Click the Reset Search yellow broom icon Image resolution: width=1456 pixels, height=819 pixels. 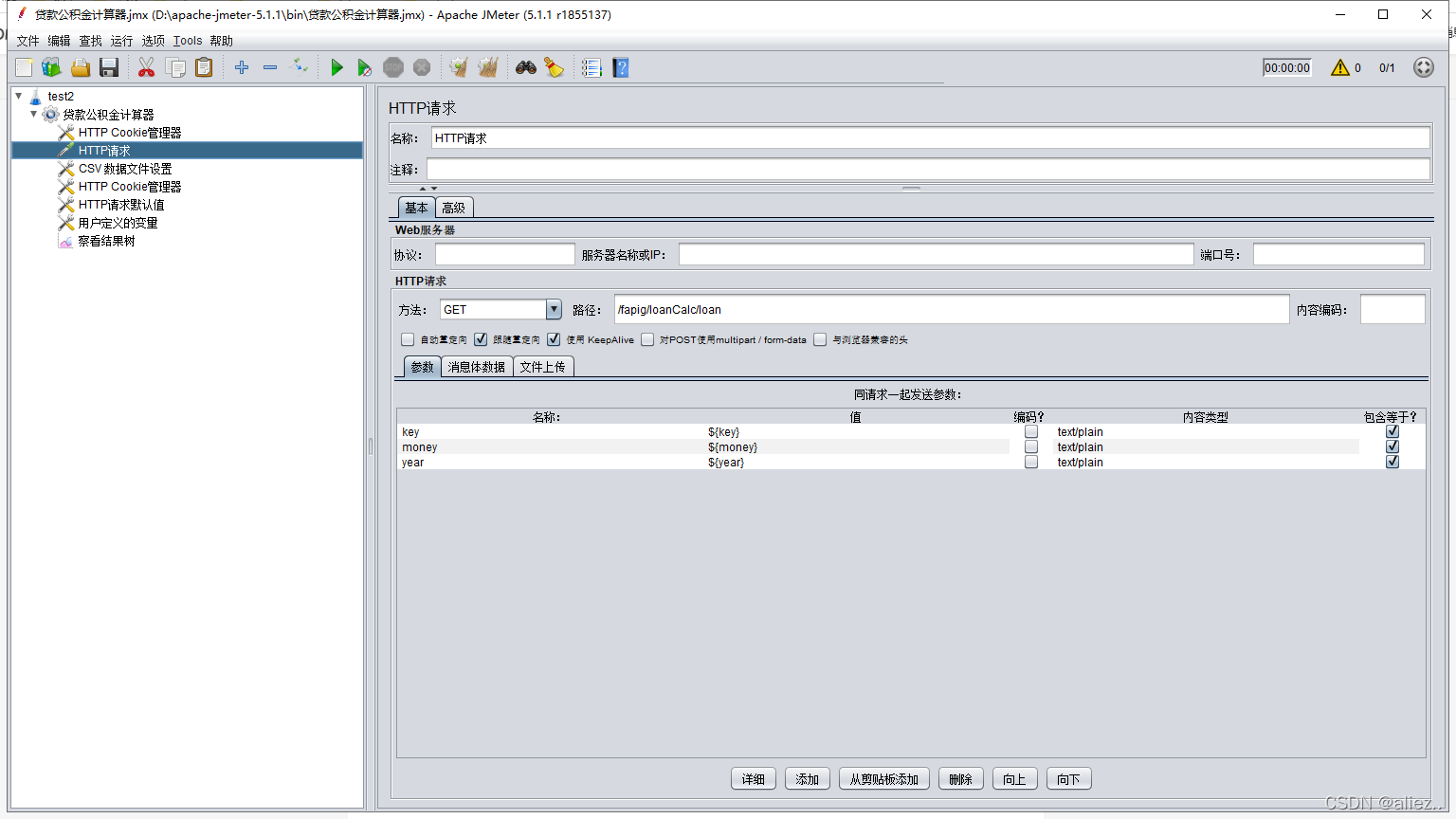(555, 67)
